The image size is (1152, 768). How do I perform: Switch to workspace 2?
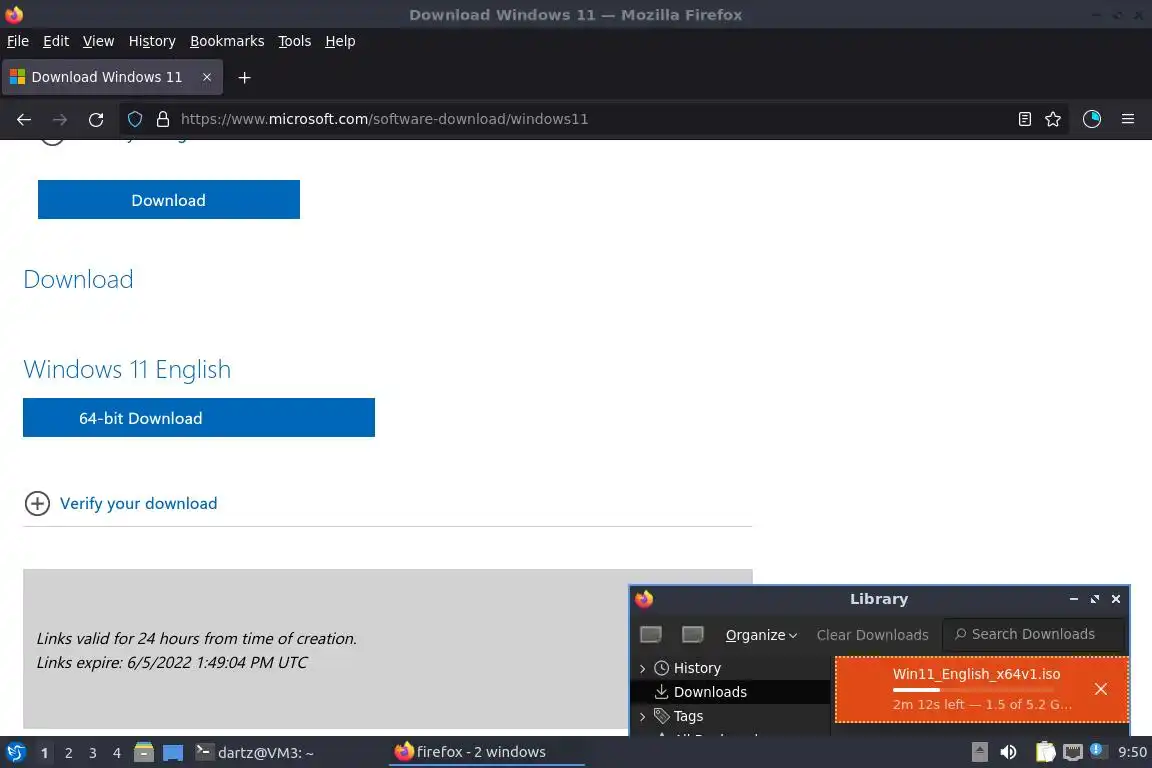(68, 753)
